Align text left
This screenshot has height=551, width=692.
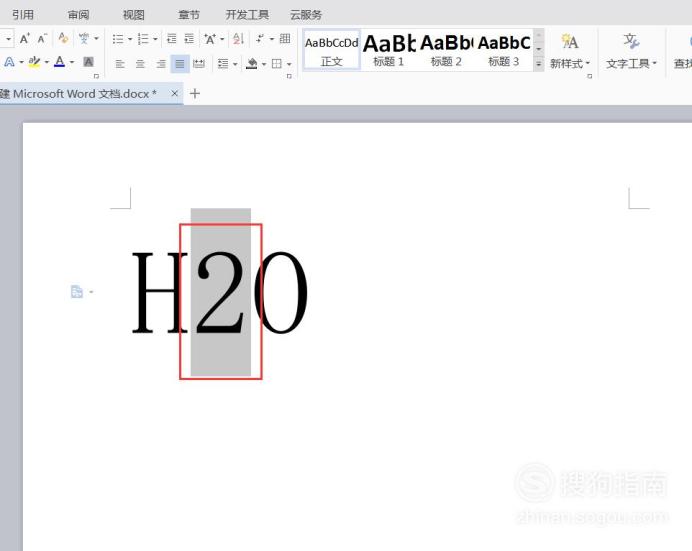click(120, 64)
